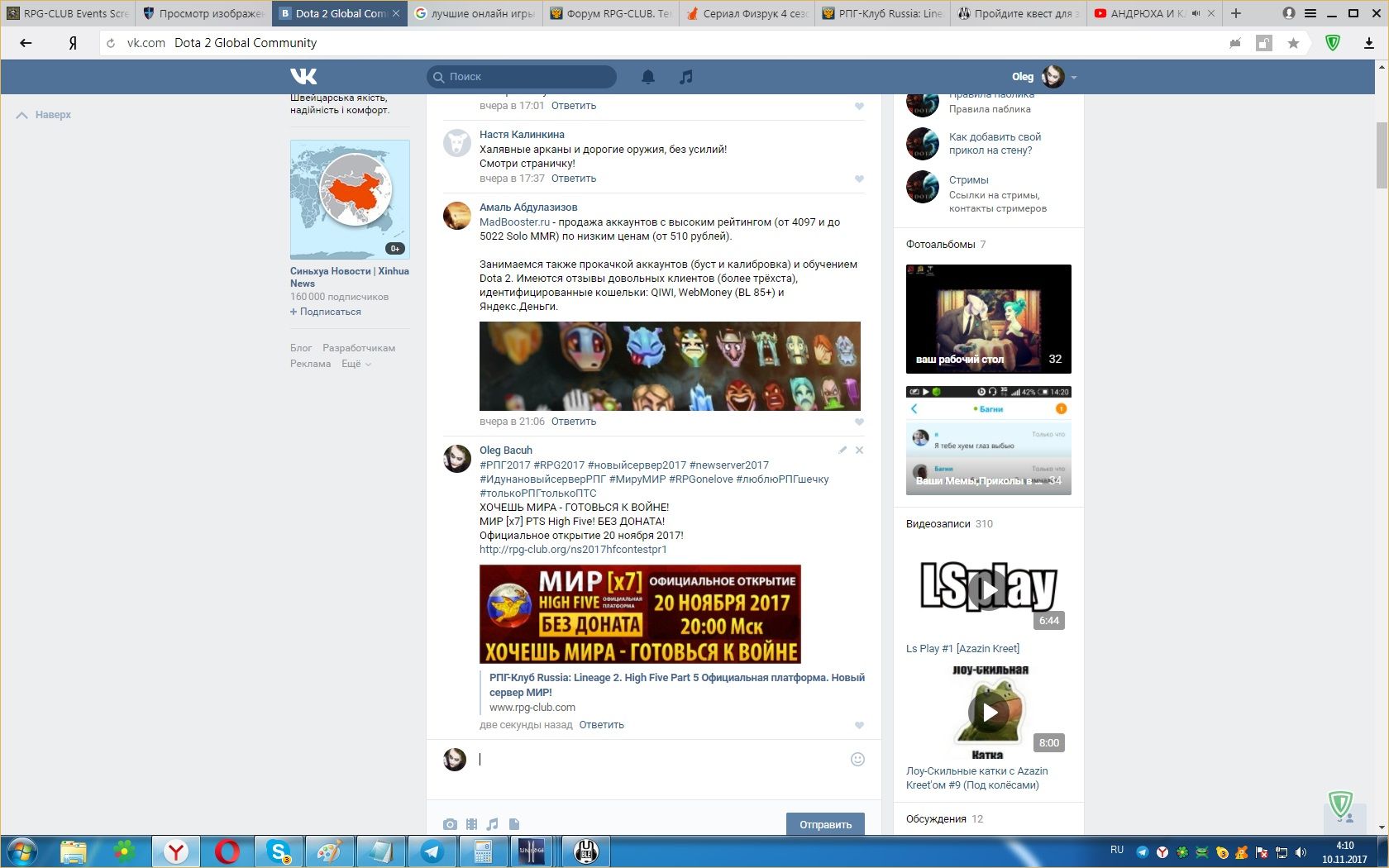Open 'Как добавить свой прикол на стену?' link
The height and width of the screenshot is (868, 1389).
click(x=995, y=144)
